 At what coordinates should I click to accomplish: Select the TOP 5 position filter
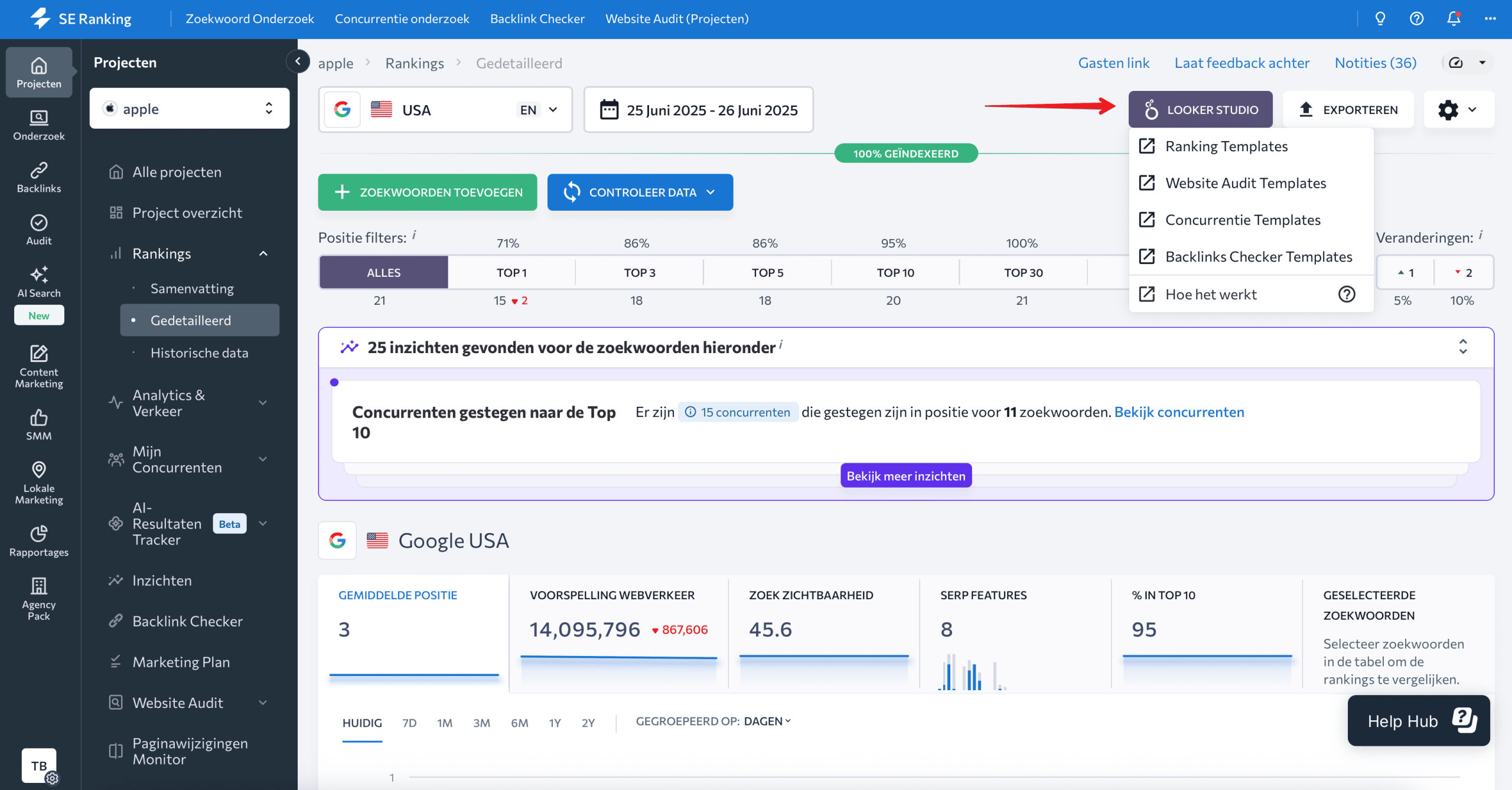(x=768, y=272)
